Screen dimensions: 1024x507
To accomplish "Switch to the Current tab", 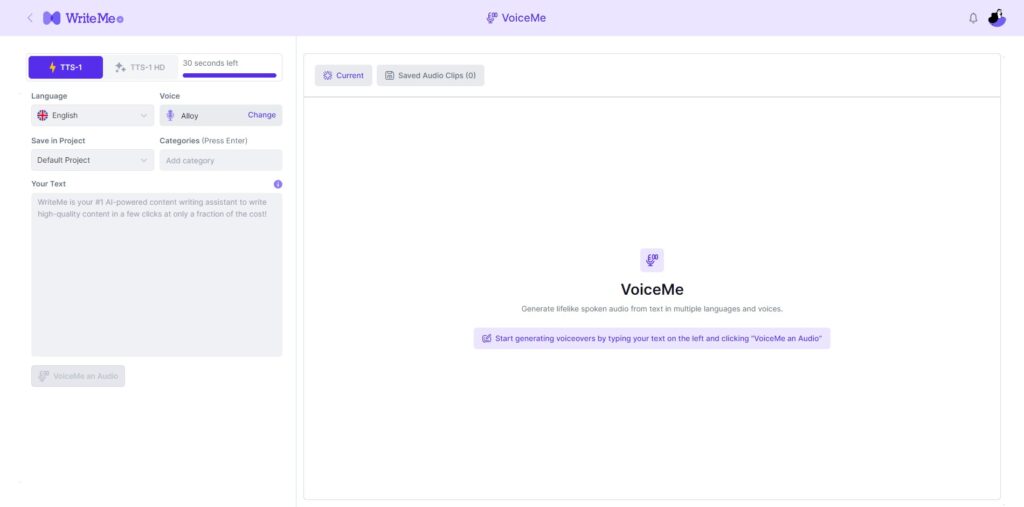I will 343,76.
